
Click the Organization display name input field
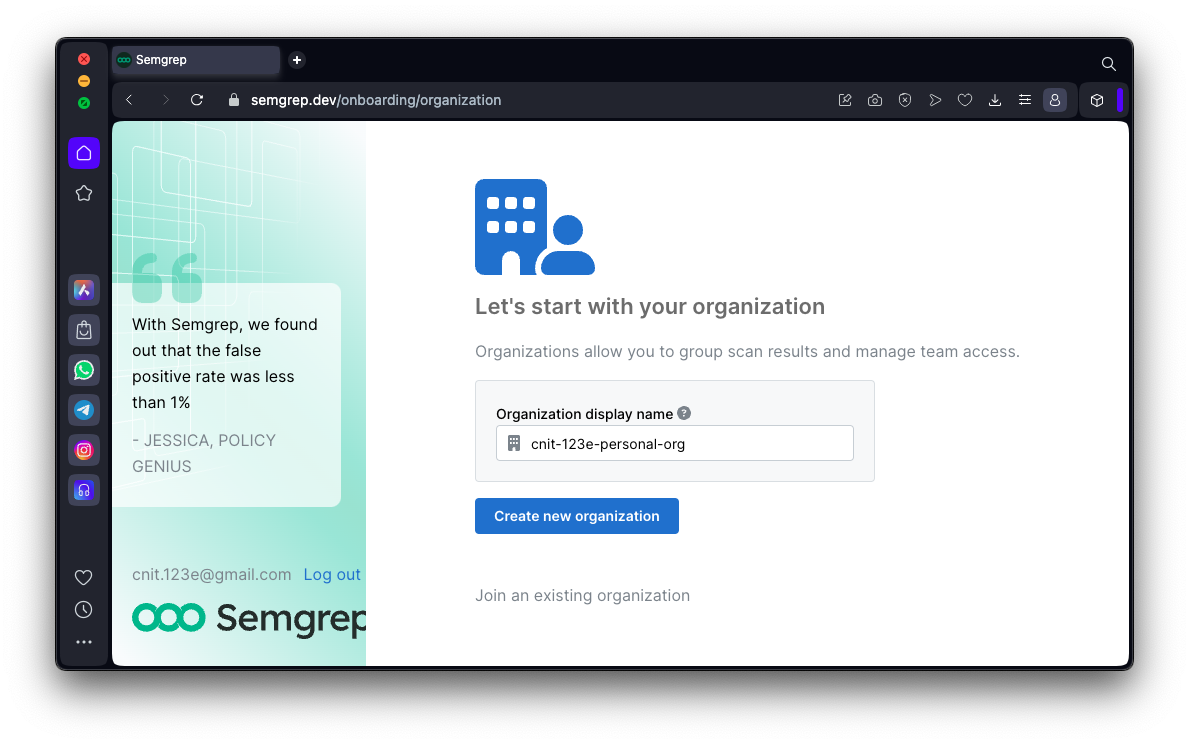[x=675, y=443]
